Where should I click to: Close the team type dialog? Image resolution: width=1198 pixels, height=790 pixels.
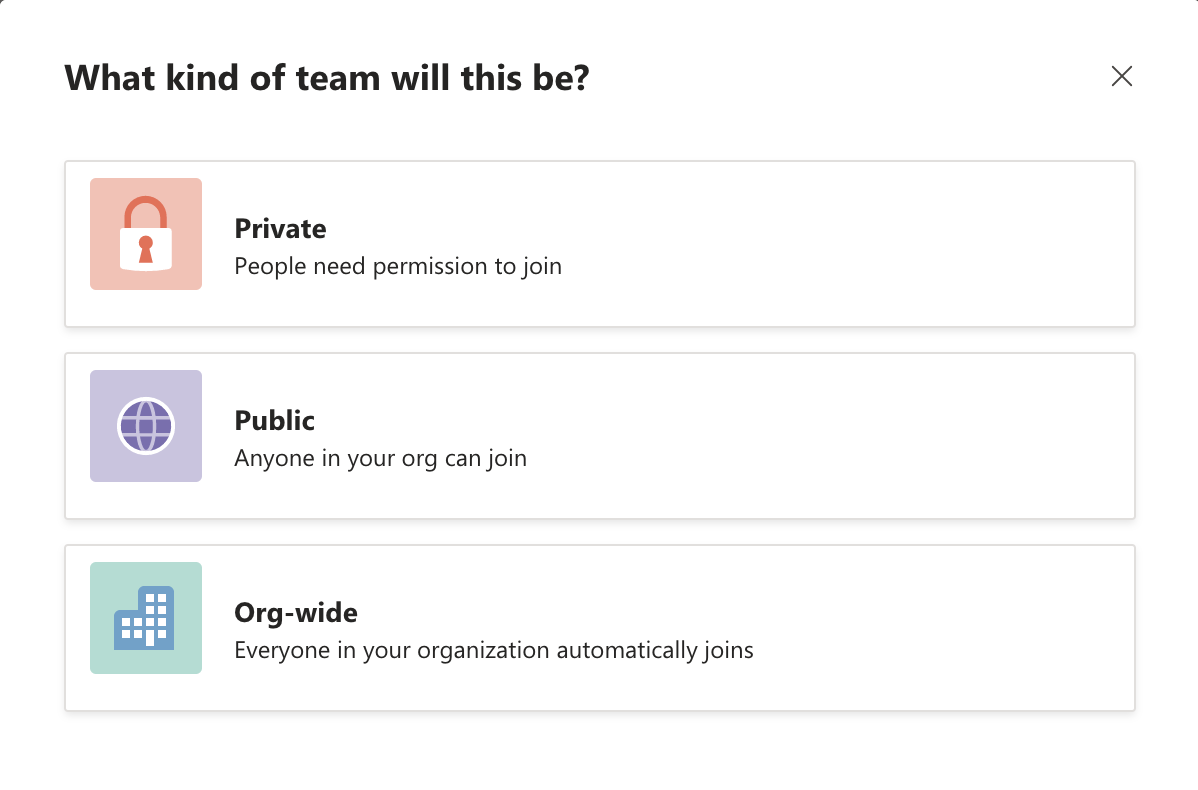click(x=1122, y=76)
